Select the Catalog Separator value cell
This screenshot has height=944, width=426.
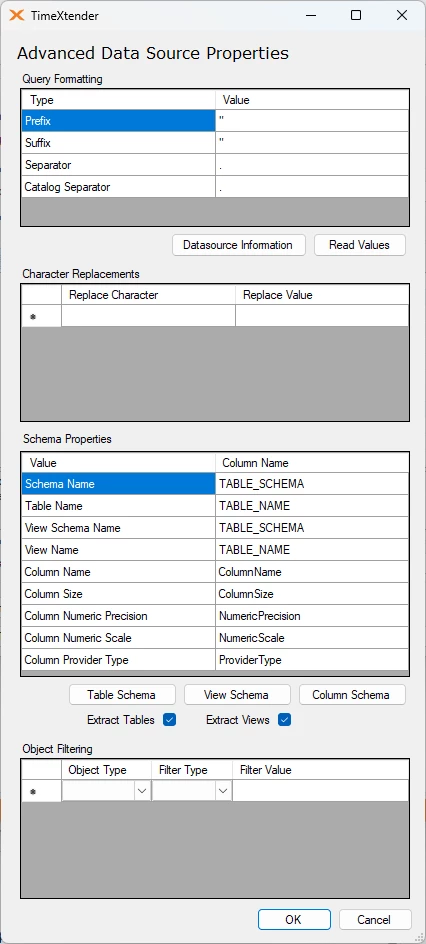pyautogui.click(x=312, y=187)
